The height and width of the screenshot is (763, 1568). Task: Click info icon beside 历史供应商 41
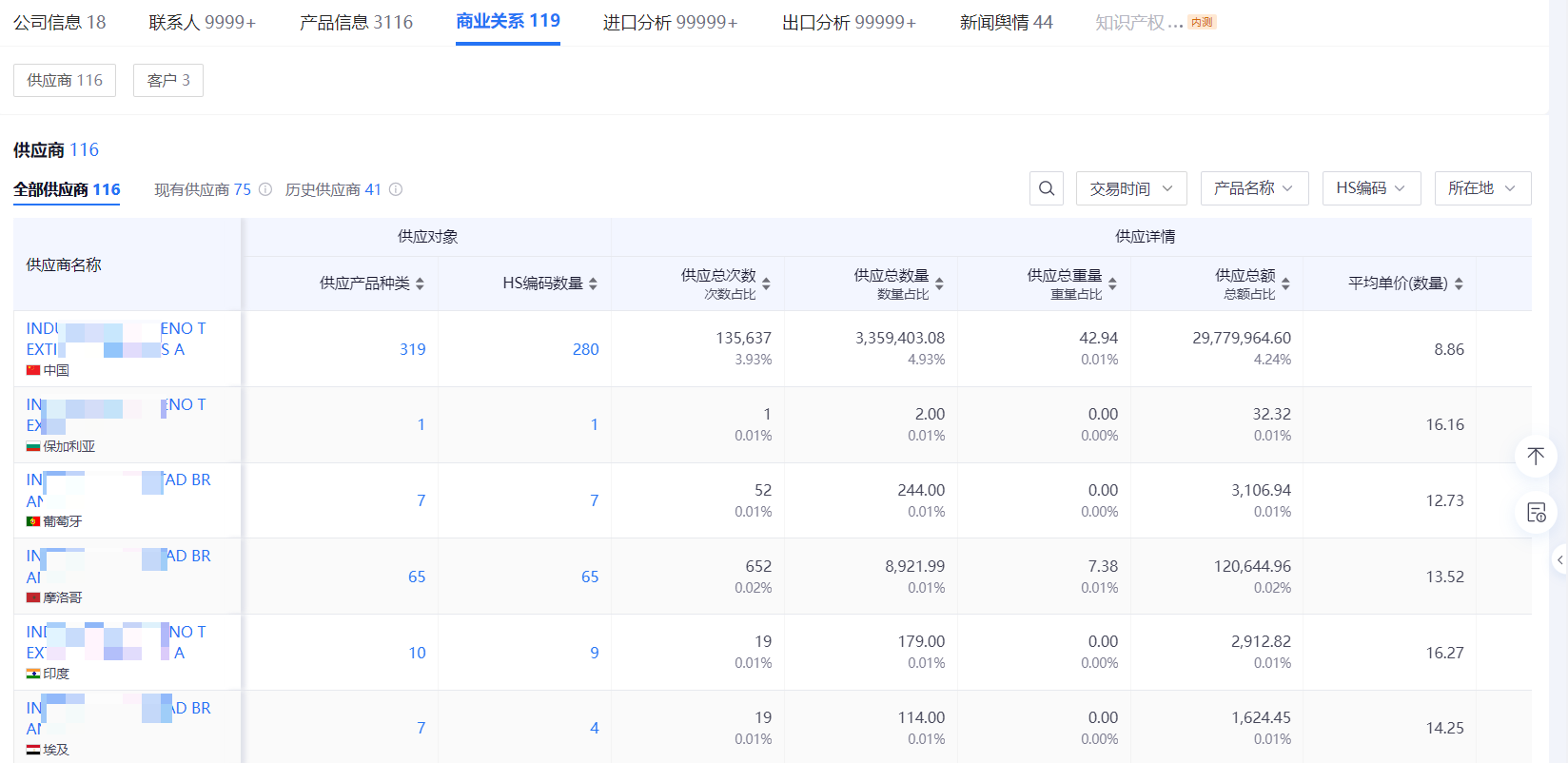(396, 189)
